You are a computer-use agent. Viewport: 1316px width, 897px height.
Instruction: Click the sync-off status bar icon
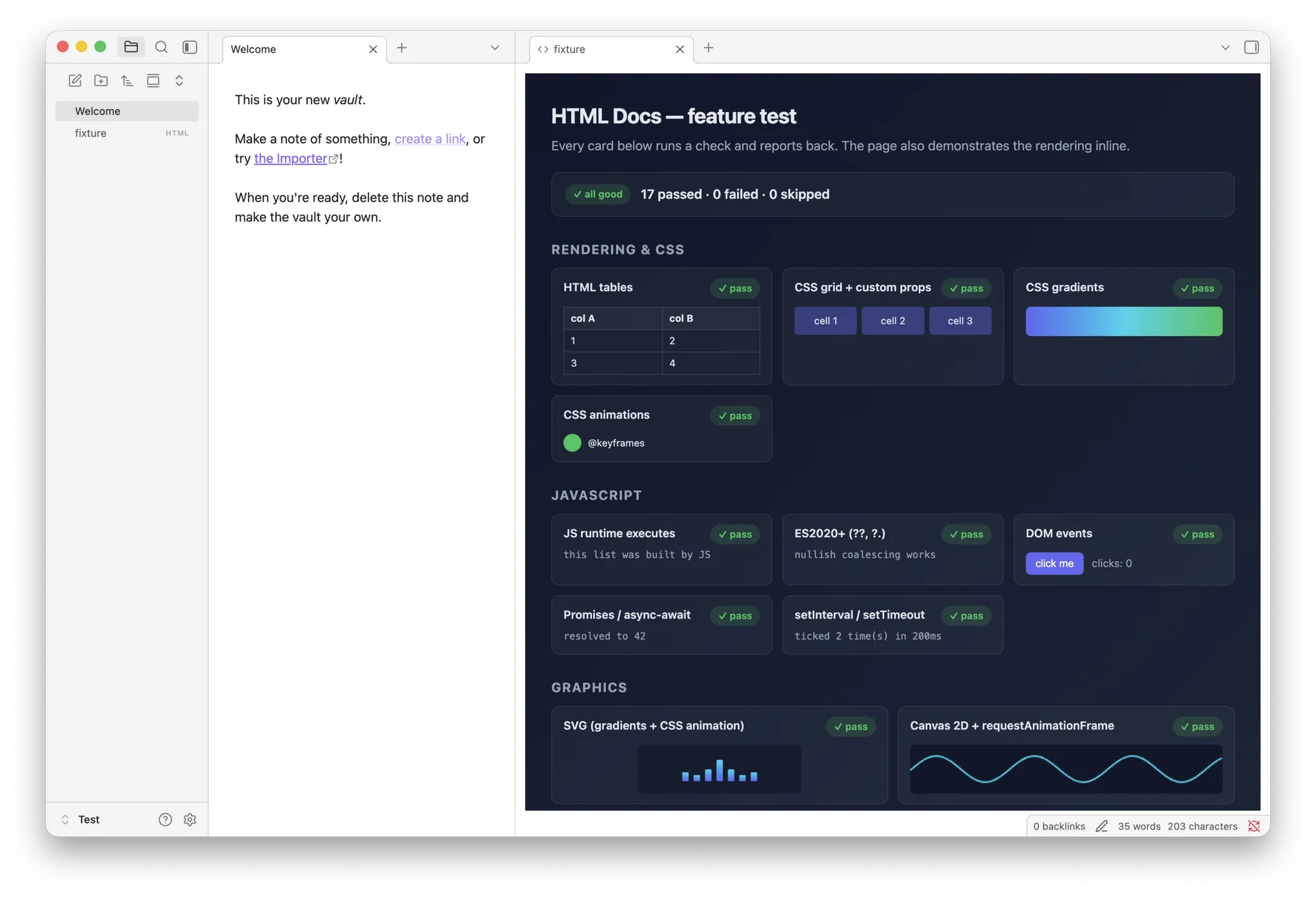point(1254,826)
